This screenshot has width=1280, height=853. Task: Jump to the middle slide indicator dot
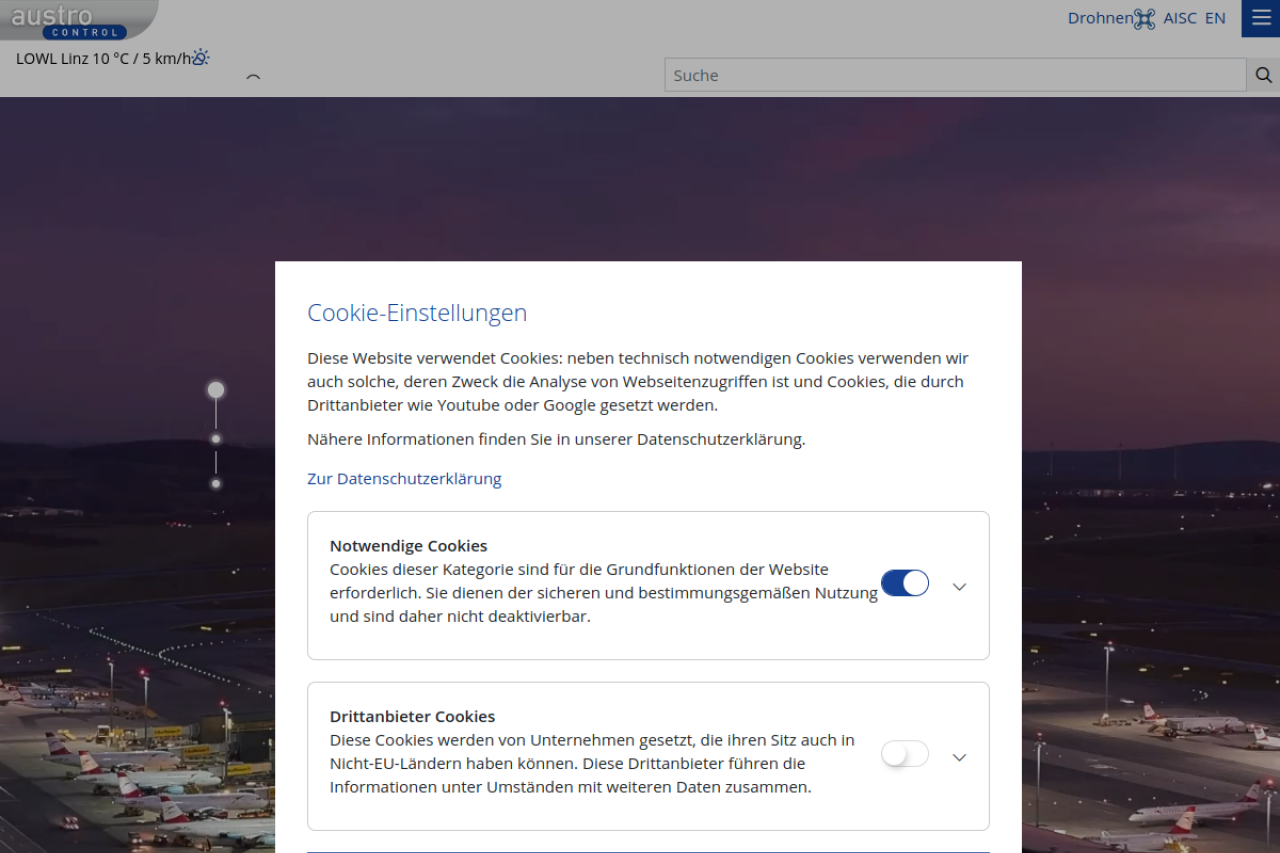pyautogui.click(x=216, y=439)
